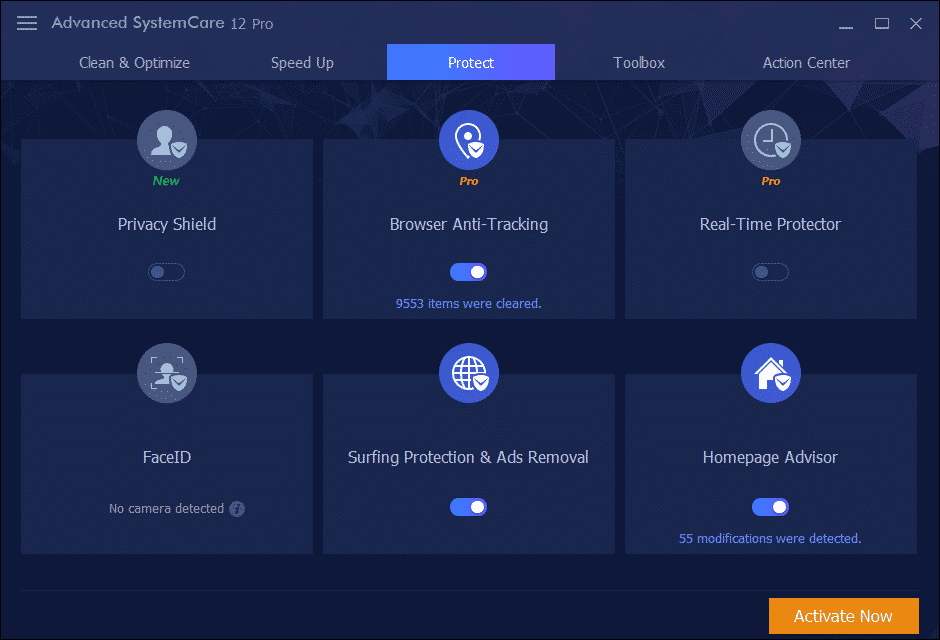940x640 pixels.
Task: Click the Browser Anti-Tracking title
Action: [469, 224]
